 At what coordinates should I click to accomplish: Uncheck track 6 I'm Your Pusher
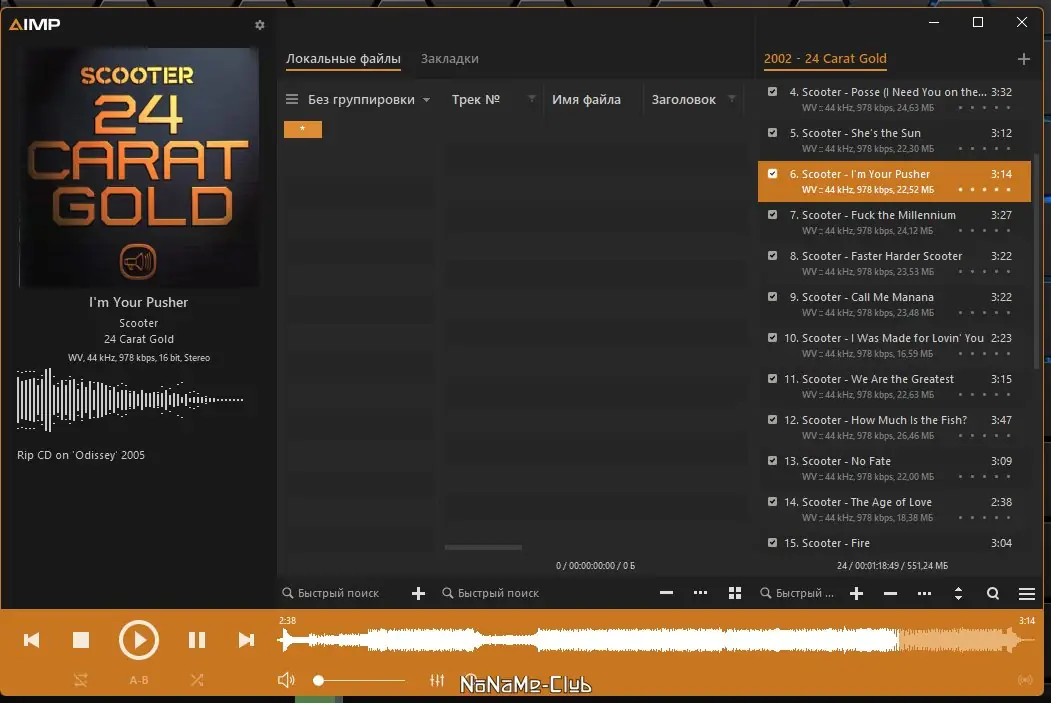point(772,174)
